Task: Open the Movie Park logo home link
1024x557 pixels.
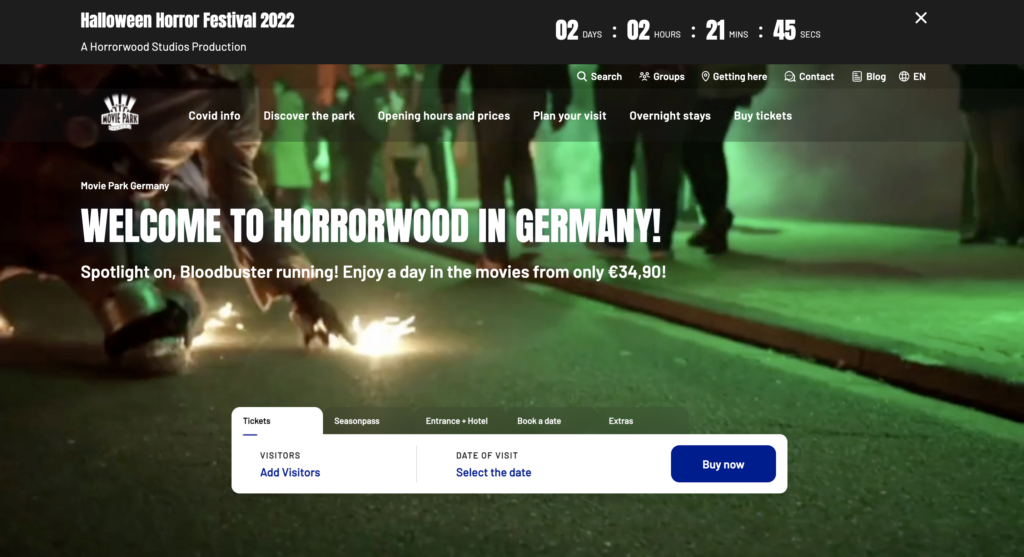Action: pyautogui.click(x=120, y=112)
